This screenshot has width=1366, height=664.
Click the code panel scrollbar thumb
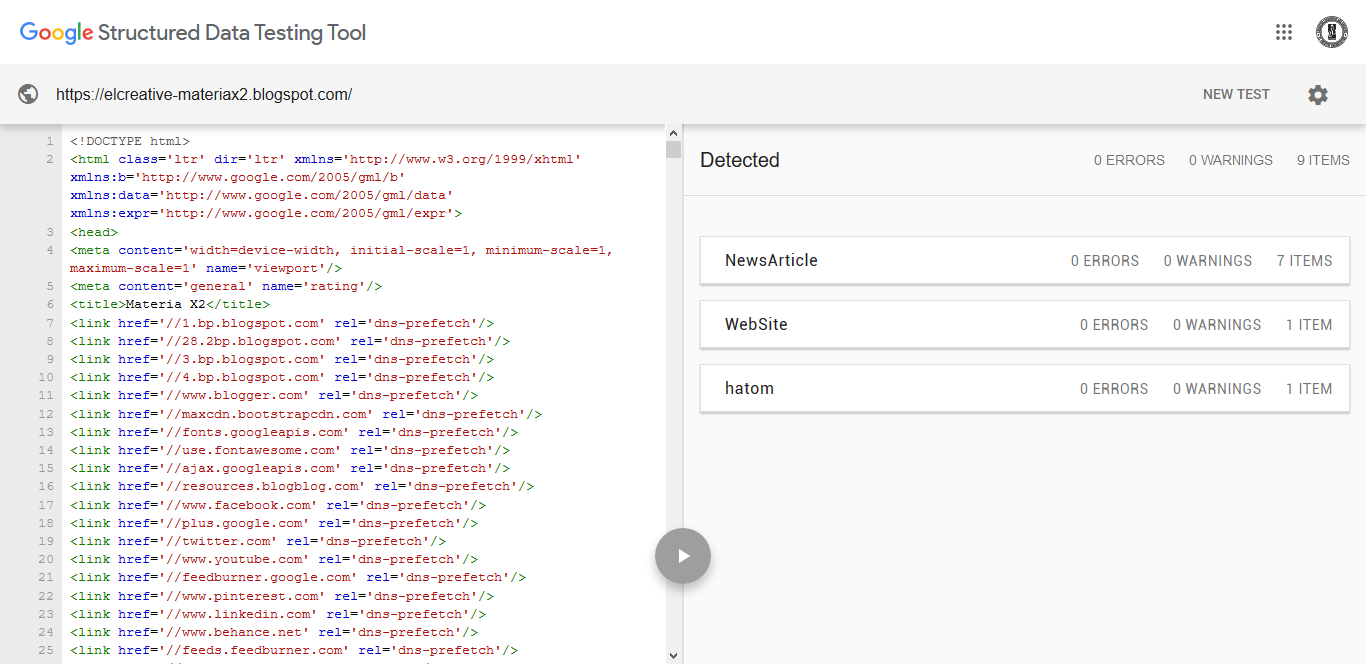(673, 150)
